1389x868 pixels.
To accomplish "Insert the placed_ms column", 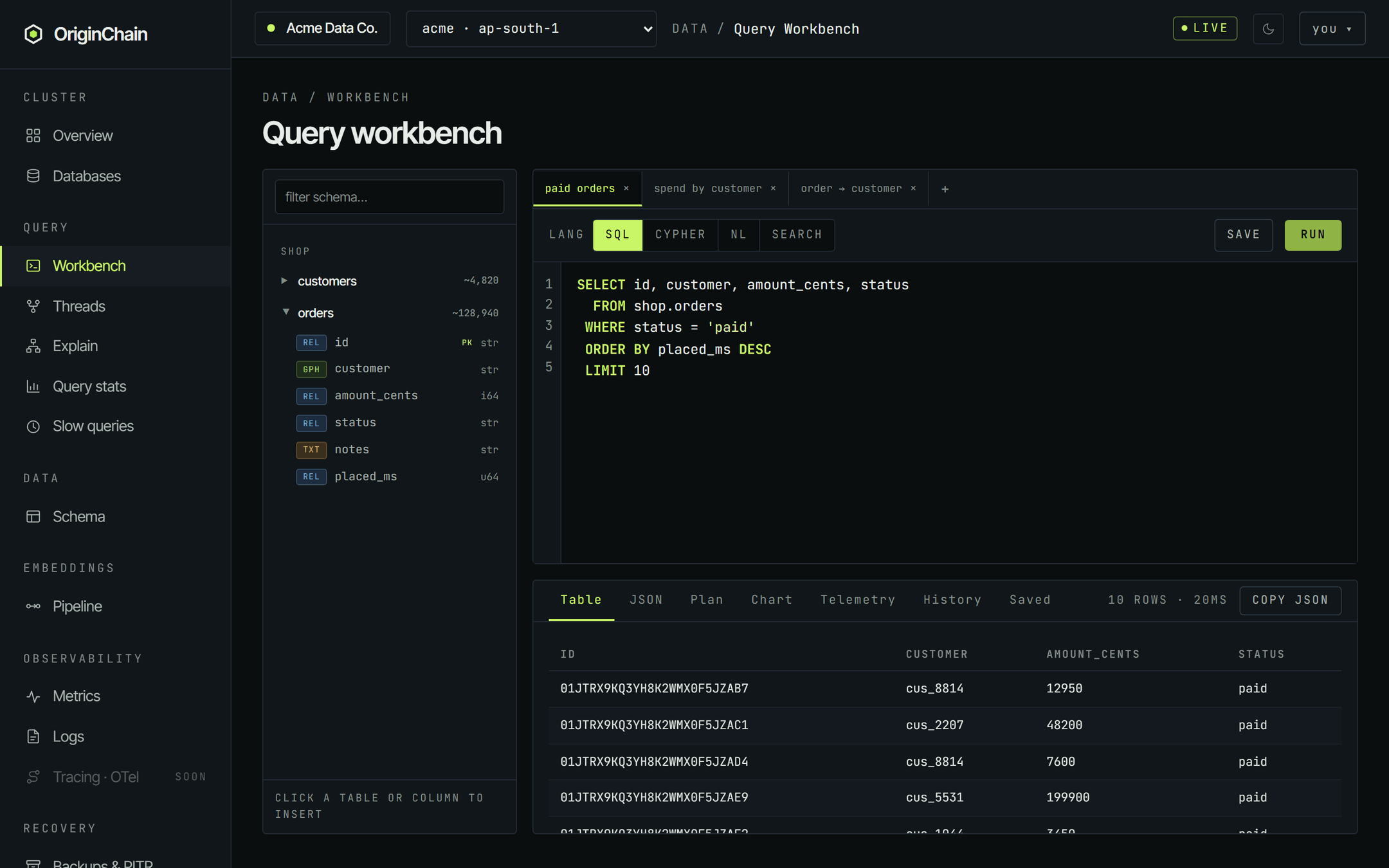I will click(x=397, y=476).
